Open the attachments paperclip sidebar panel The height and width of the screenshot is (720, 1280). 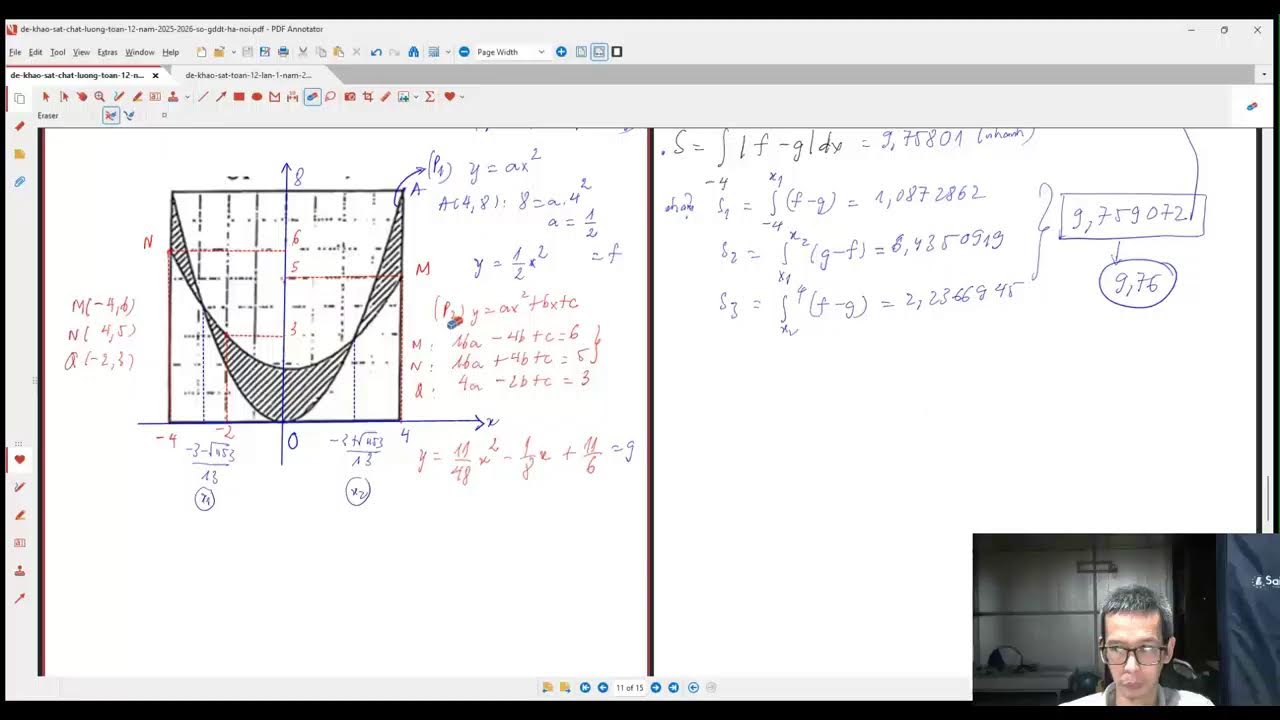pyautogui.click(x=19, y=182)
